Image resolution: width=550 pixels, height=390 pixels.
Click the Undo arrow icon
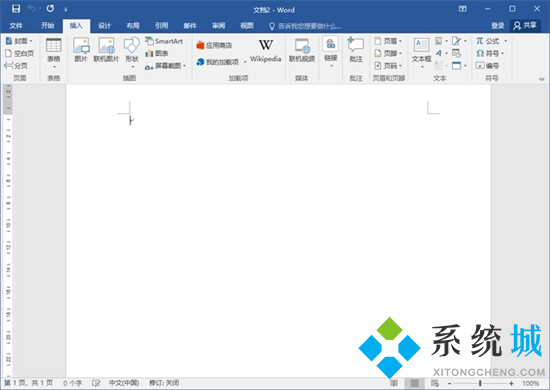[x=32, y=9]
